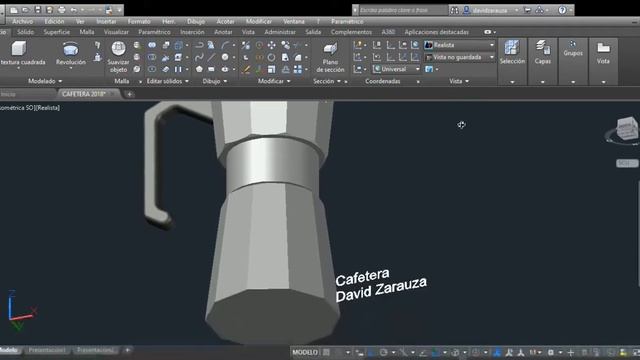Click the Move icon in Modificar panel
The height and width of the screenshot is (360, 640).
[x=271, y=45]
